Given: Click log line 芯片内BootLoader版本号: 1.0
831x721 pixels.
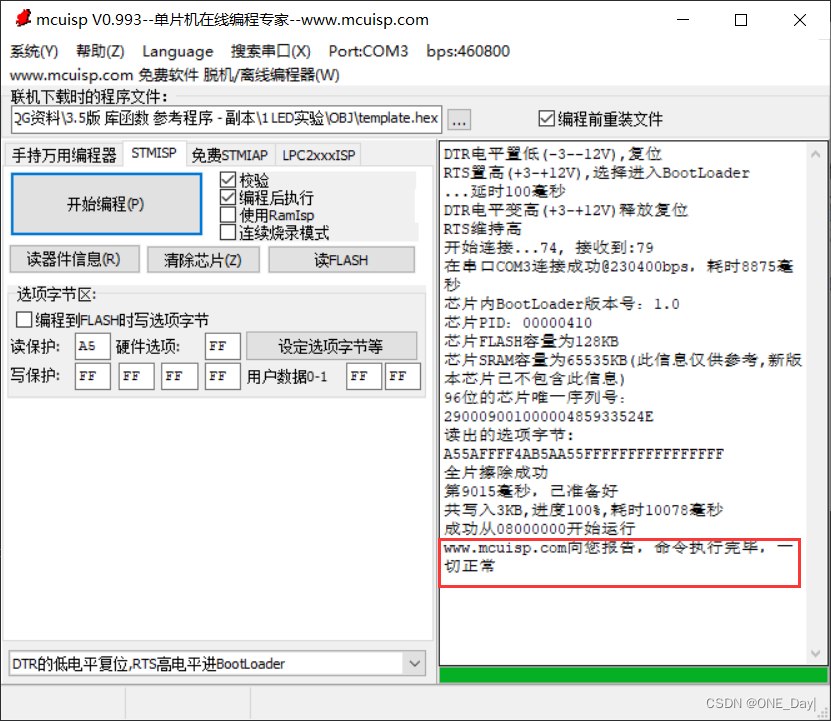Looking at the screenshot, I should 562,304.
